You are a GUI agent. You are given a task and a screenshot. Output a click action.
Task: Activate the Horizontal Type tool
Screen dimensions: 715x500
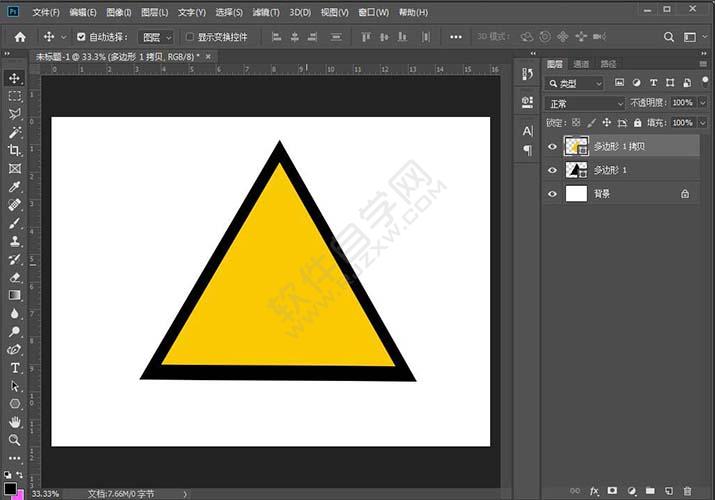15,368
